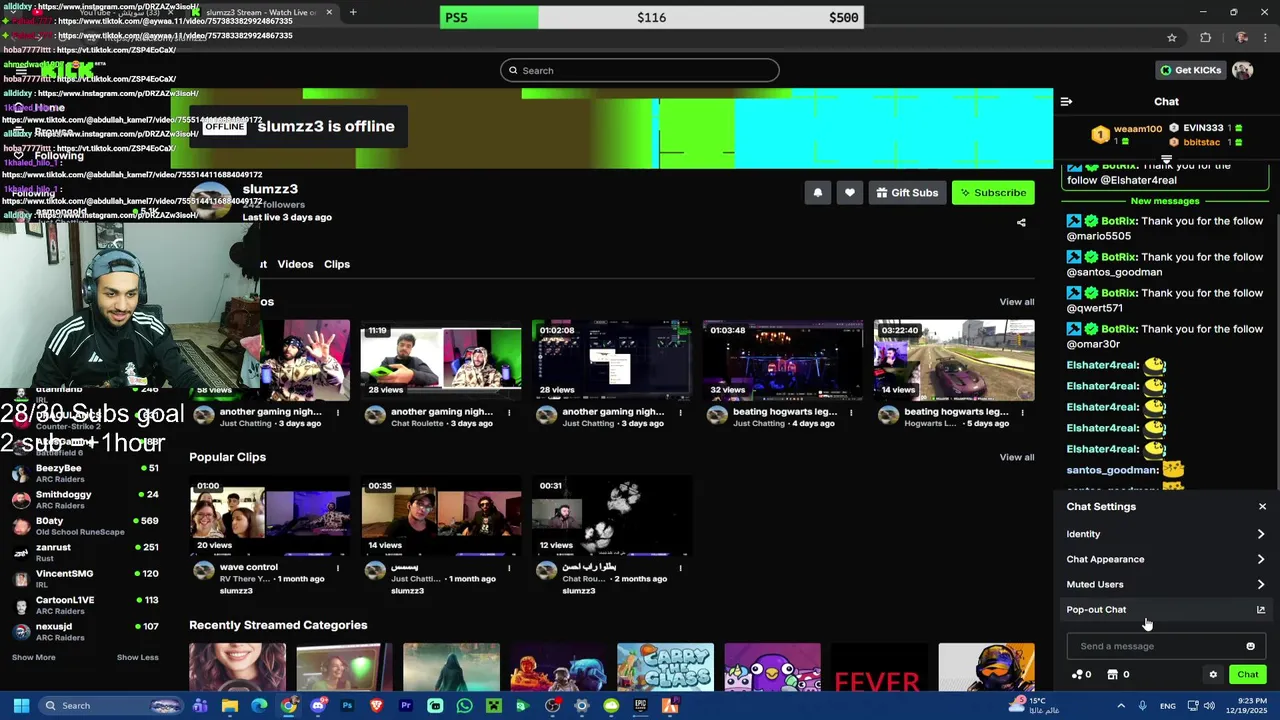Click the share icon below Subscribe
This screenshot has width=1280, height=720.
1021,223
